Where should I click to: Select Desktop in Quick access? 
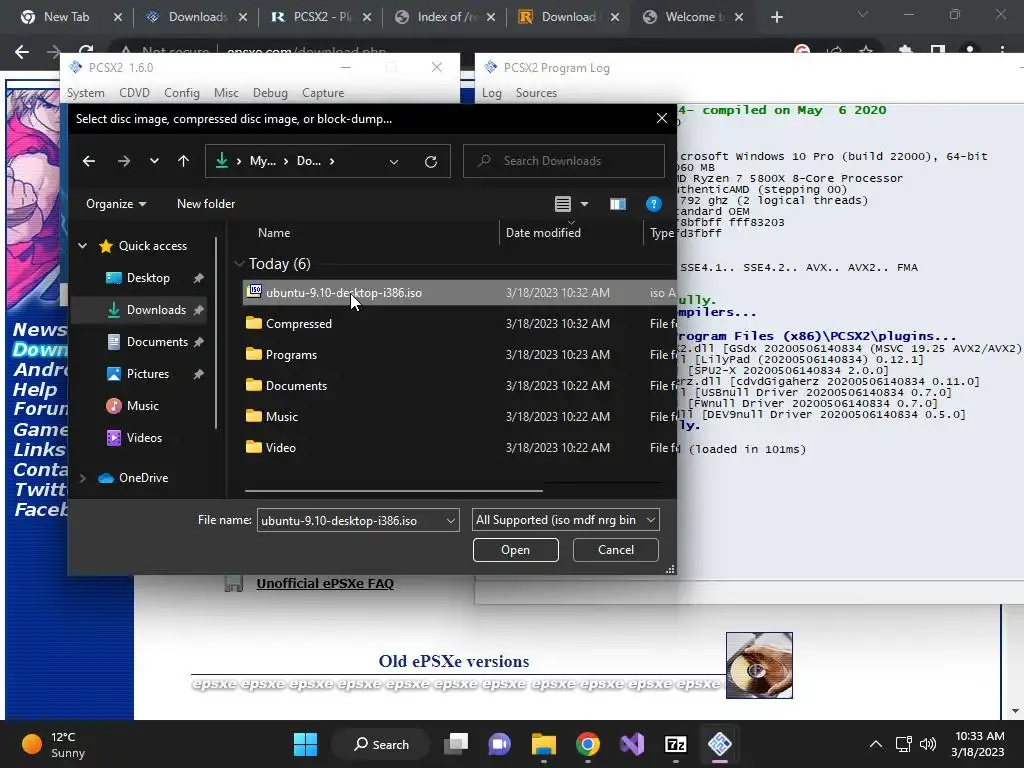coord(148,278)
